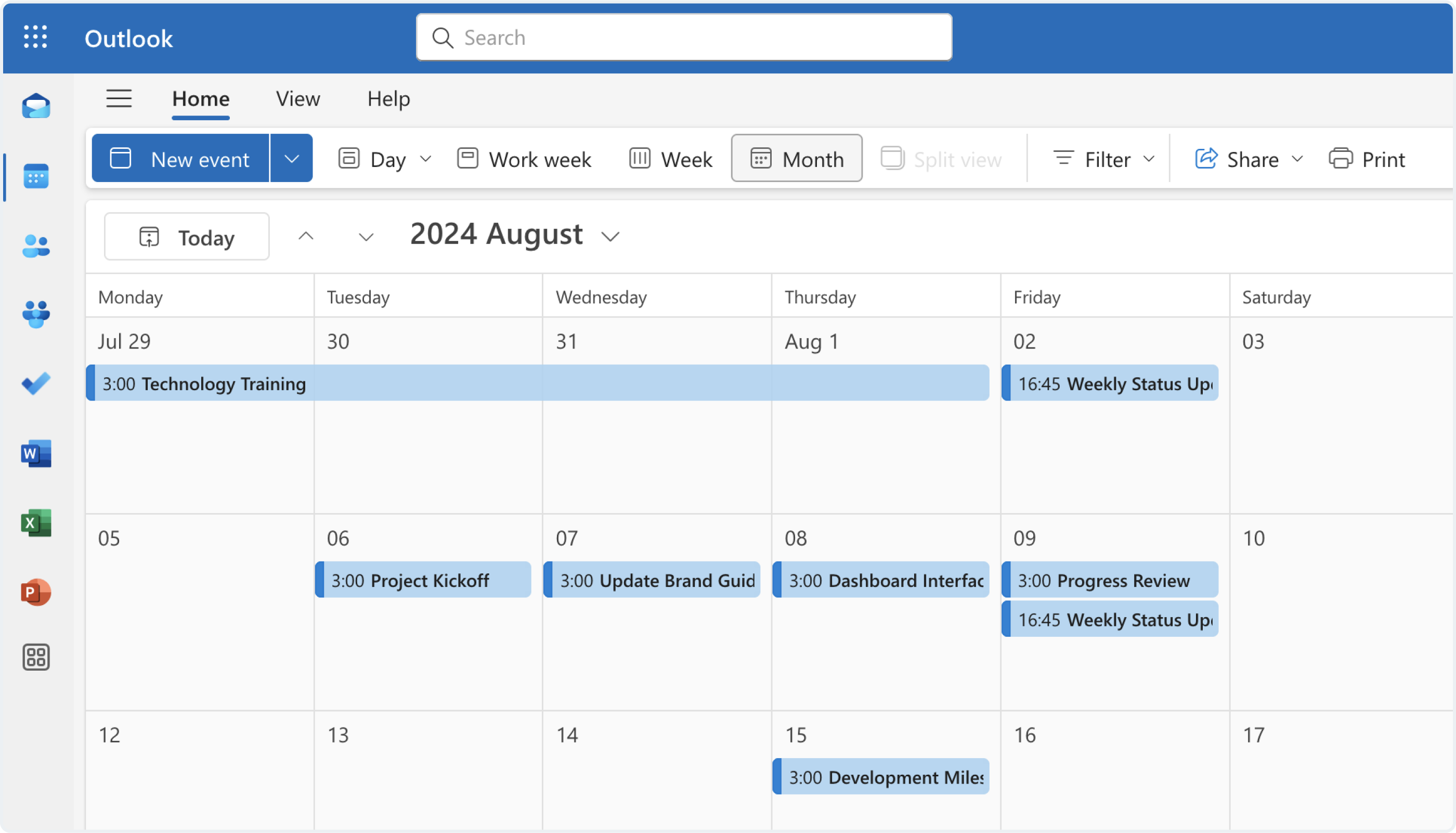Viewport: 1456px width, 833px height.
Task: Switch to Work week view
Action: 524,159
